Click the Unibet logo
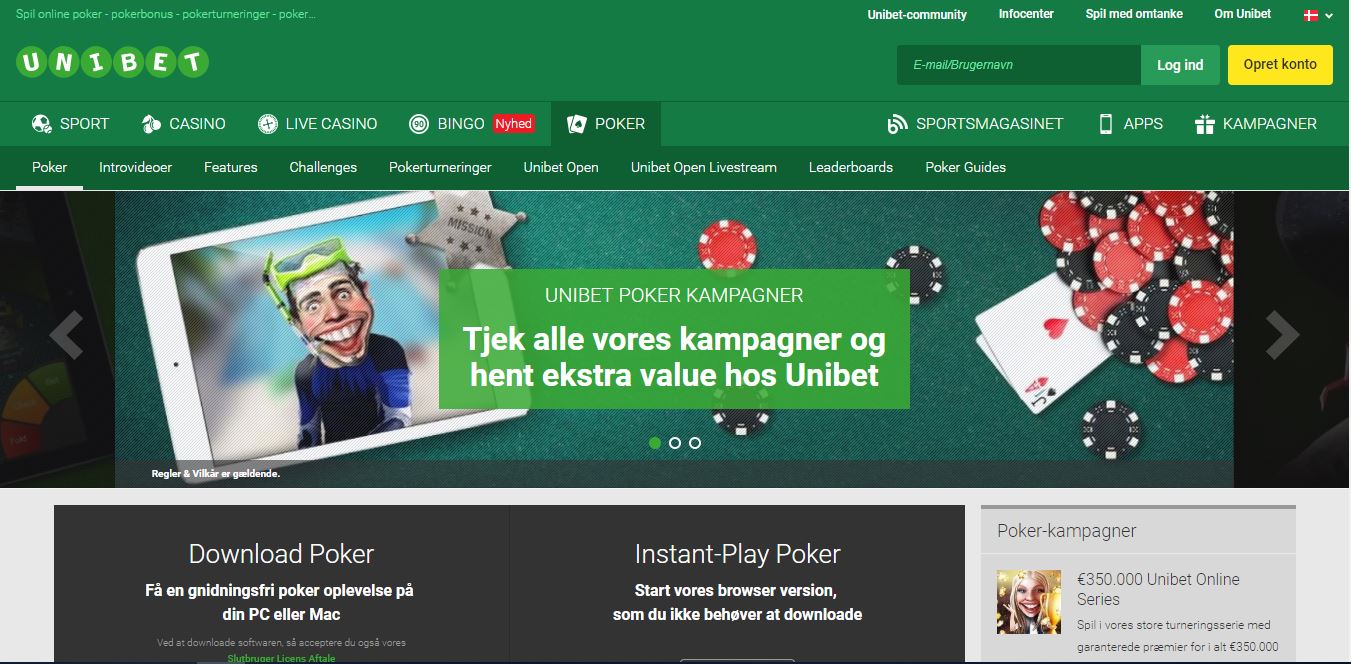The height and width of the screenshot is (664, 1351). tap(112, 63)
